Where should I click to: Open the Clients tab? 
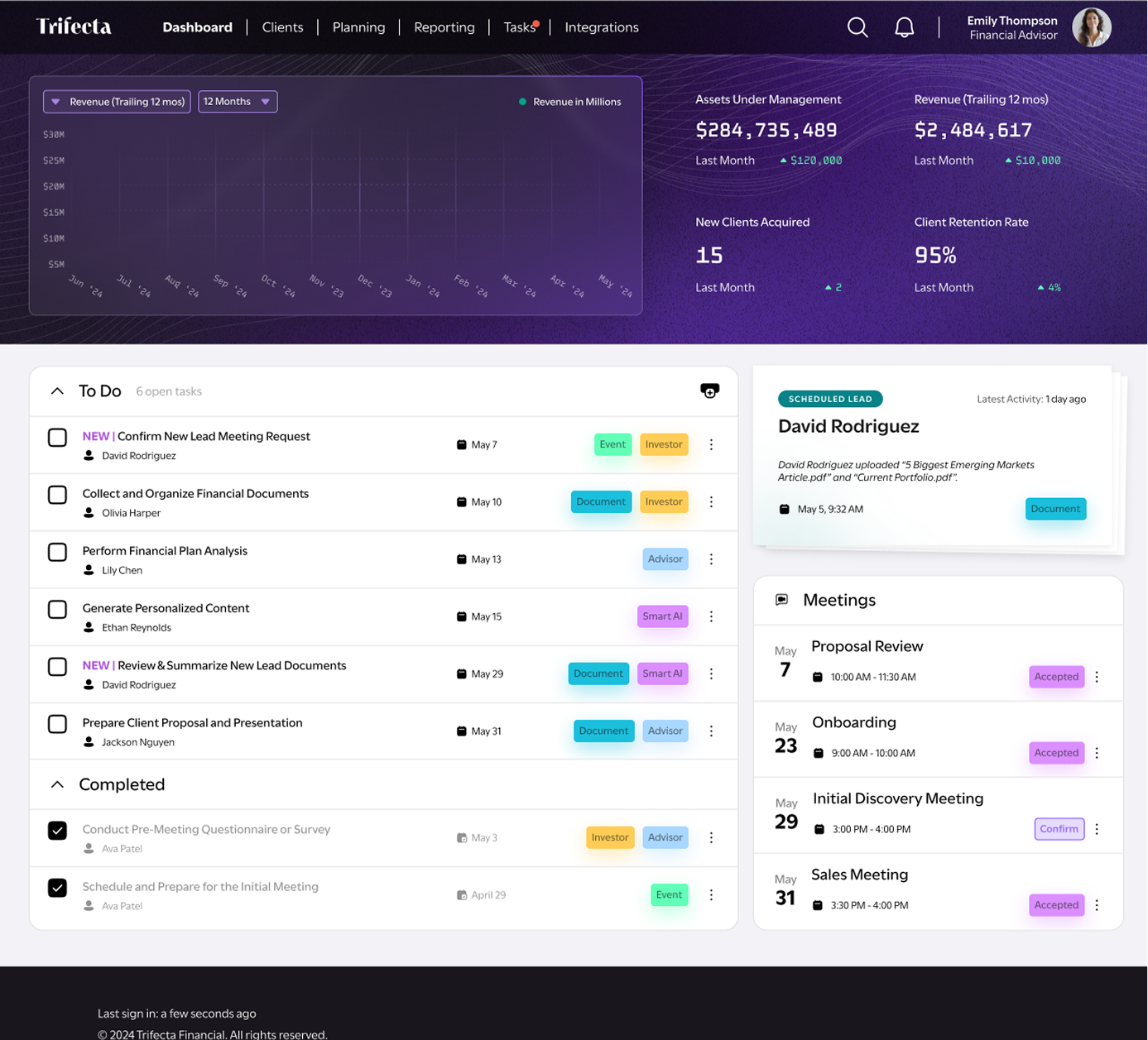[282, 27]
